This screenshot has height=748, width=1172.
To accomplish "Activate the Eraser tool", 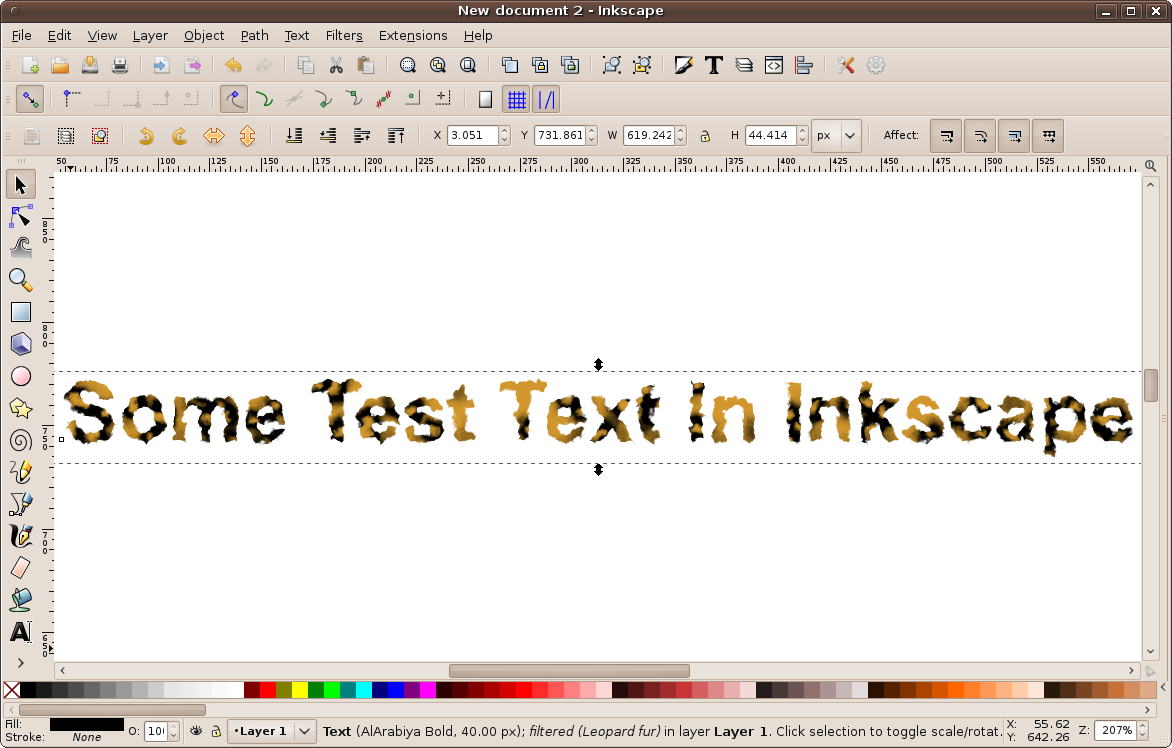I will tap(21, 568).
